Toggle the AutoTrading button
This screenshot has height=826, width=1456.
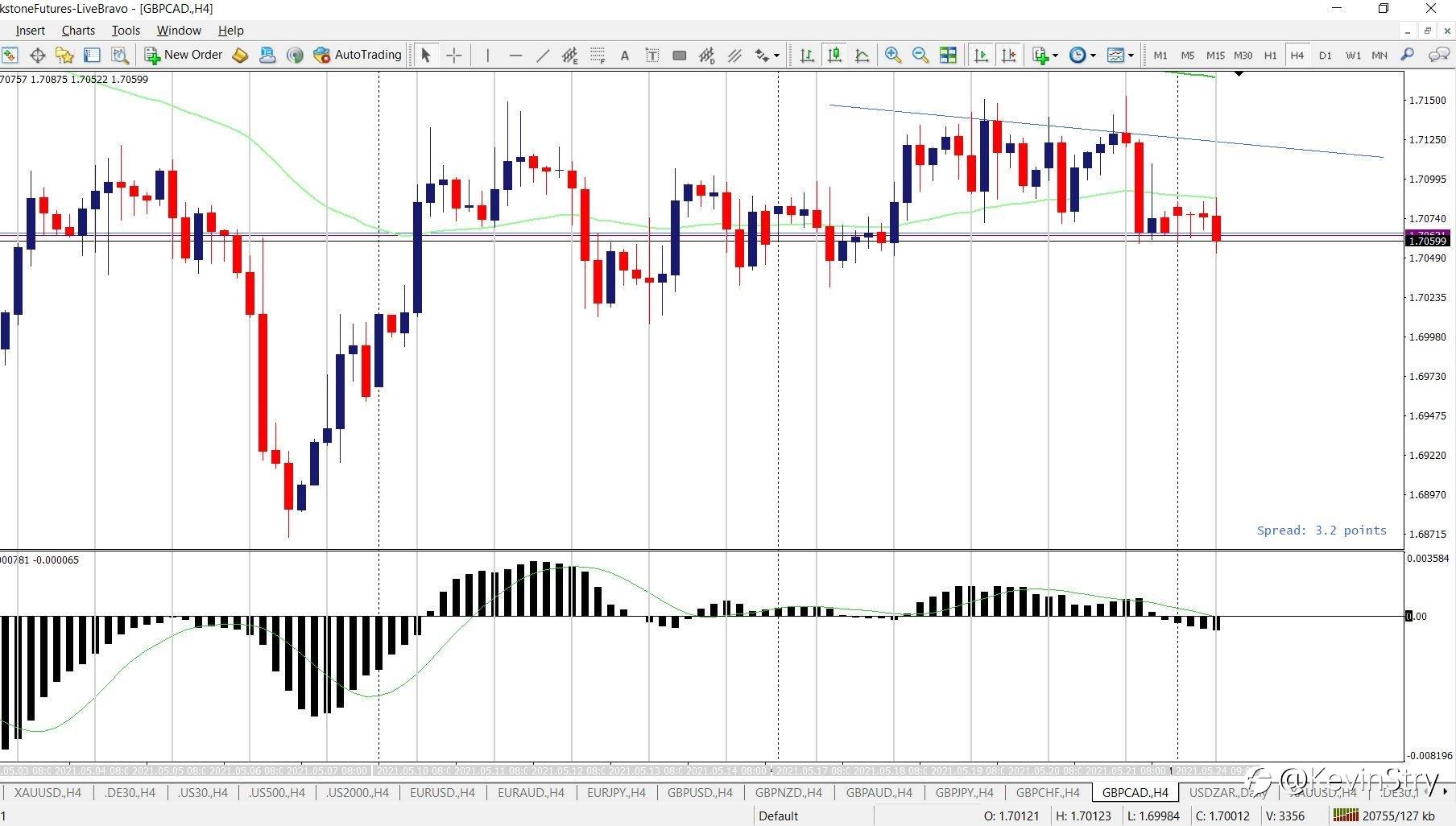(x=358, y=55)
